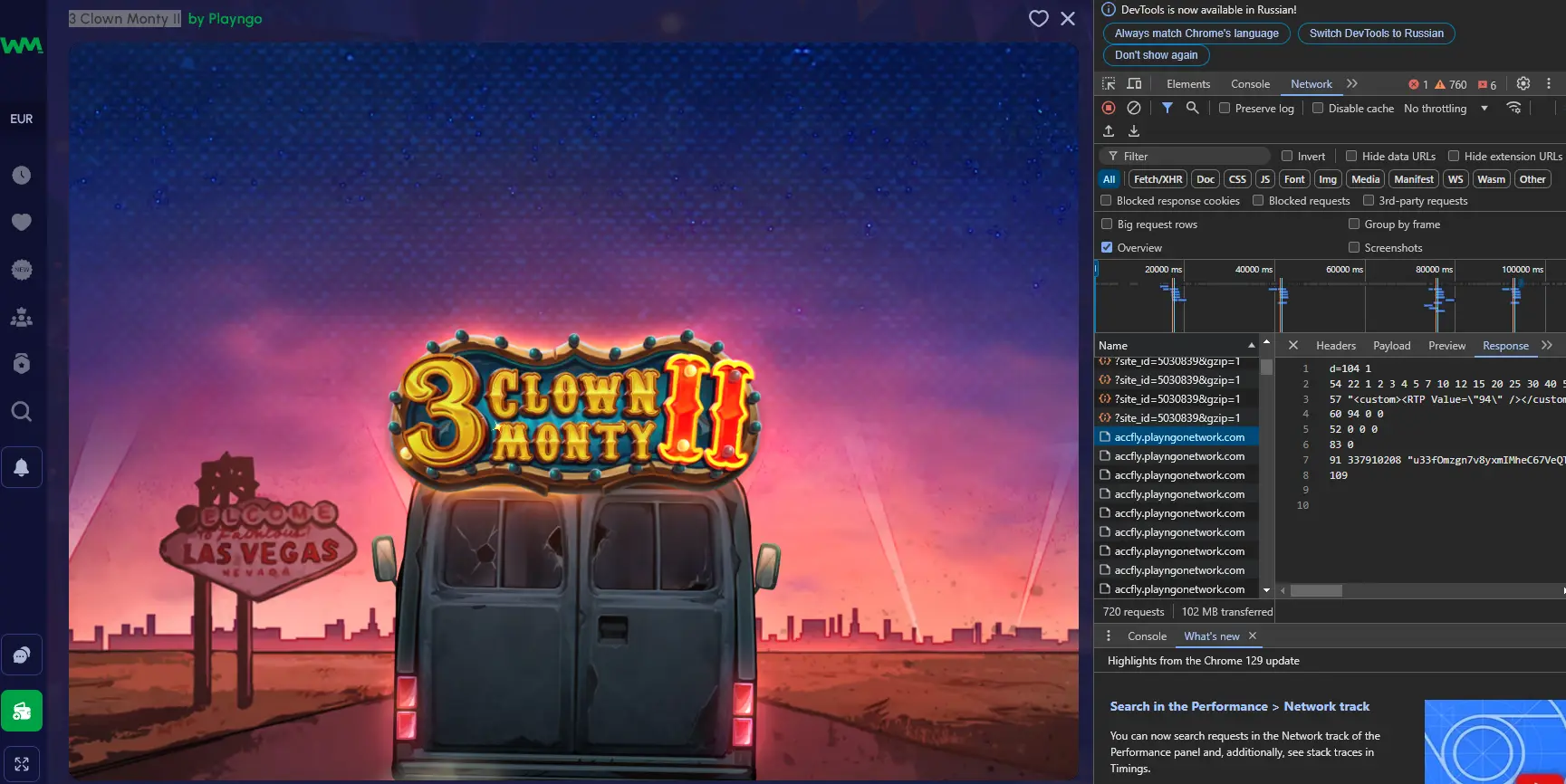The height and width of the screenshot is (784, 1566).
Task: Check the Invert filter checkbox
Action: pos(1287,156)
